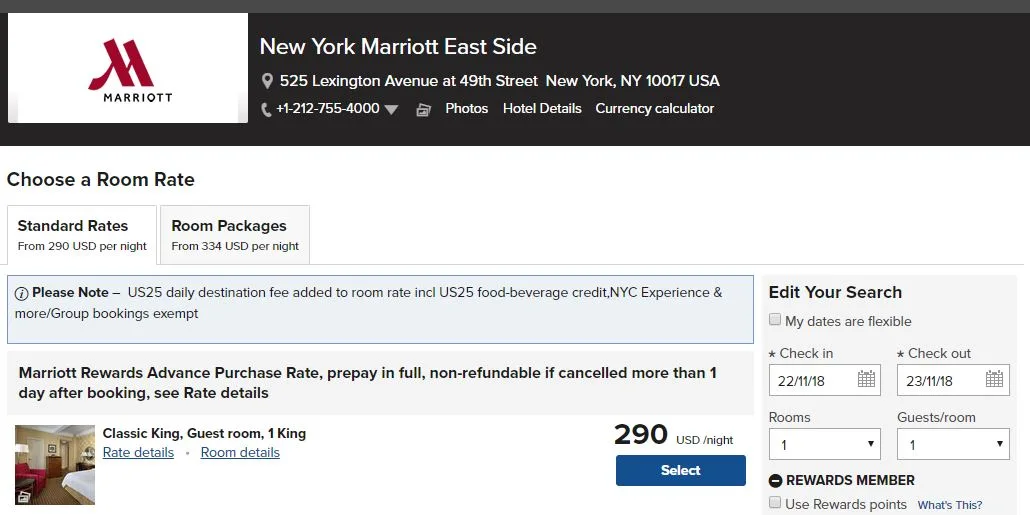This screenshot has height=515, width=1030.
Task: Switch to the Standard Rates tab
Action: [x=82, y=235]
